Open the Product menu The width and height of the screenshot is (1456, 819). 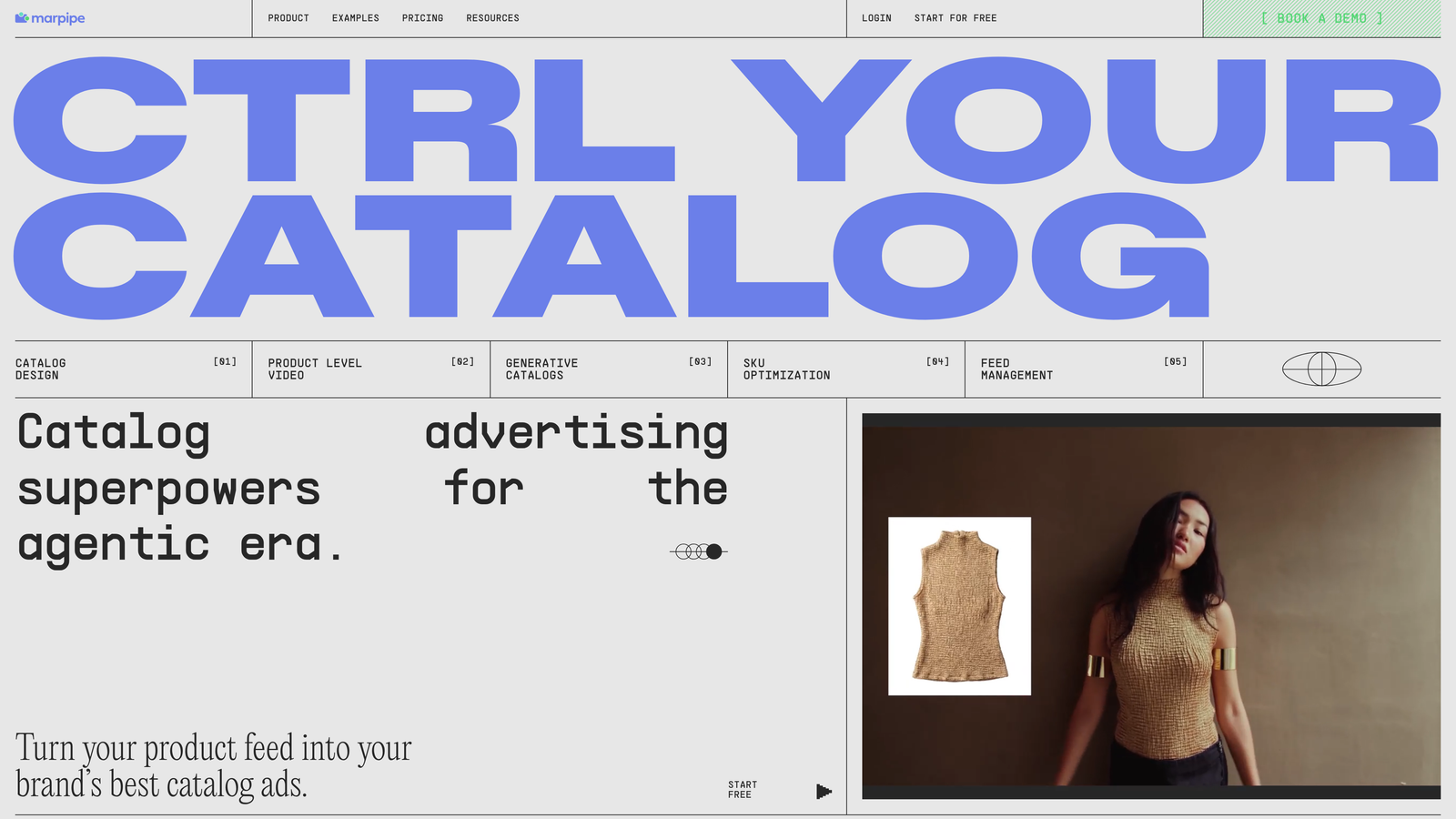[x=288, y=17]
